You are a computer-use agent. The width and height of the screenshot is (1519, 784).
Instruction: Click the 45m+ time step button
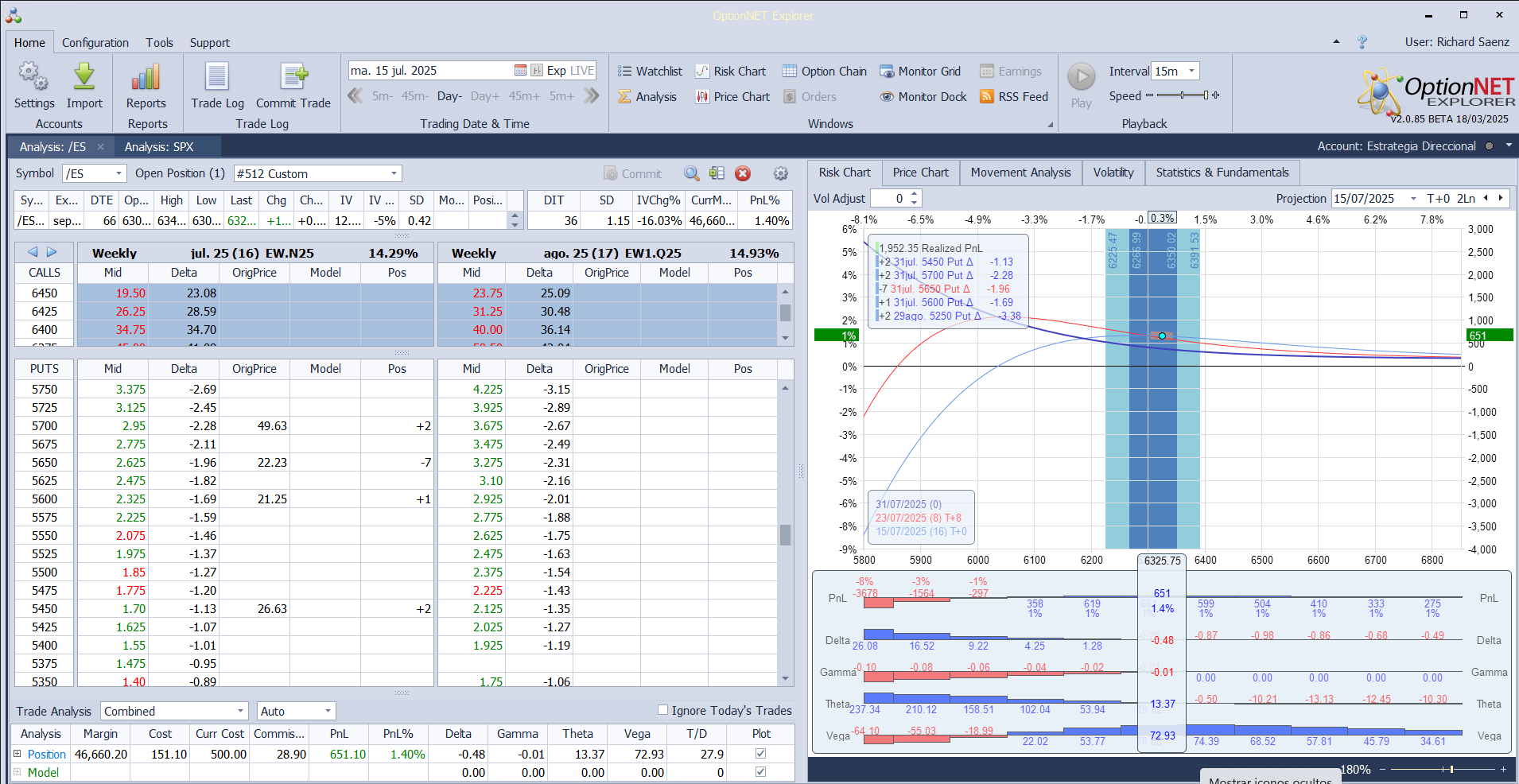coord(524,96)
